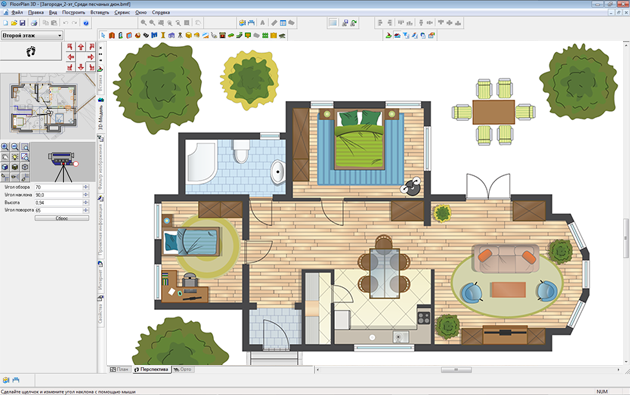This screenshot has width=630, height=395.
Task: Click the Высота value field showing 0,94
Action: [x=59, y=203]
